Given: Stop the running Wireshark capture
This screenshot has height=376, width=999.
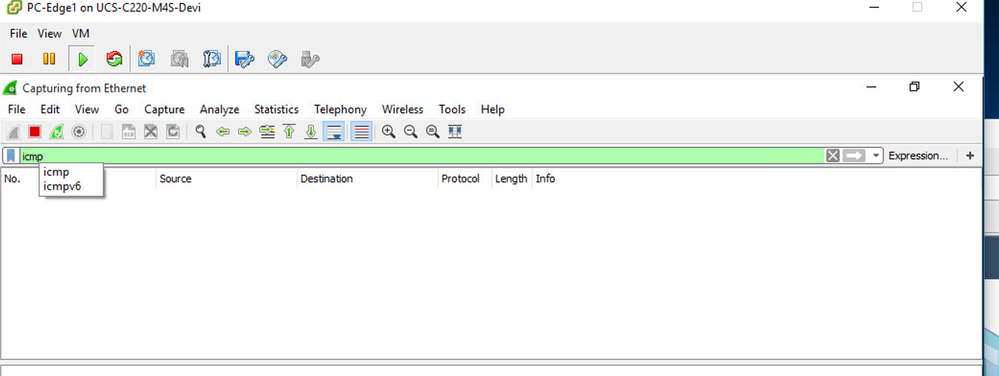Looking at the screenshot, I should point(34,132).
